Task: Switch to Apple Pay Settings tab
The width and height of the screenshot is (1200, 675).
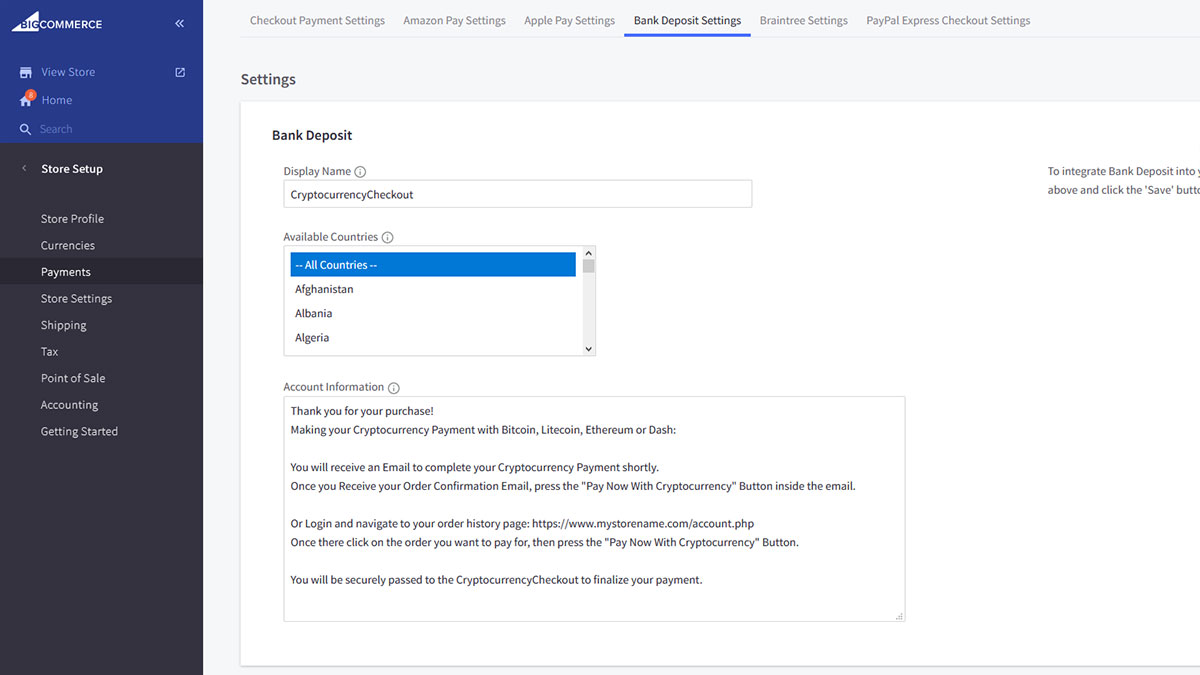Action: pos(569,20)
